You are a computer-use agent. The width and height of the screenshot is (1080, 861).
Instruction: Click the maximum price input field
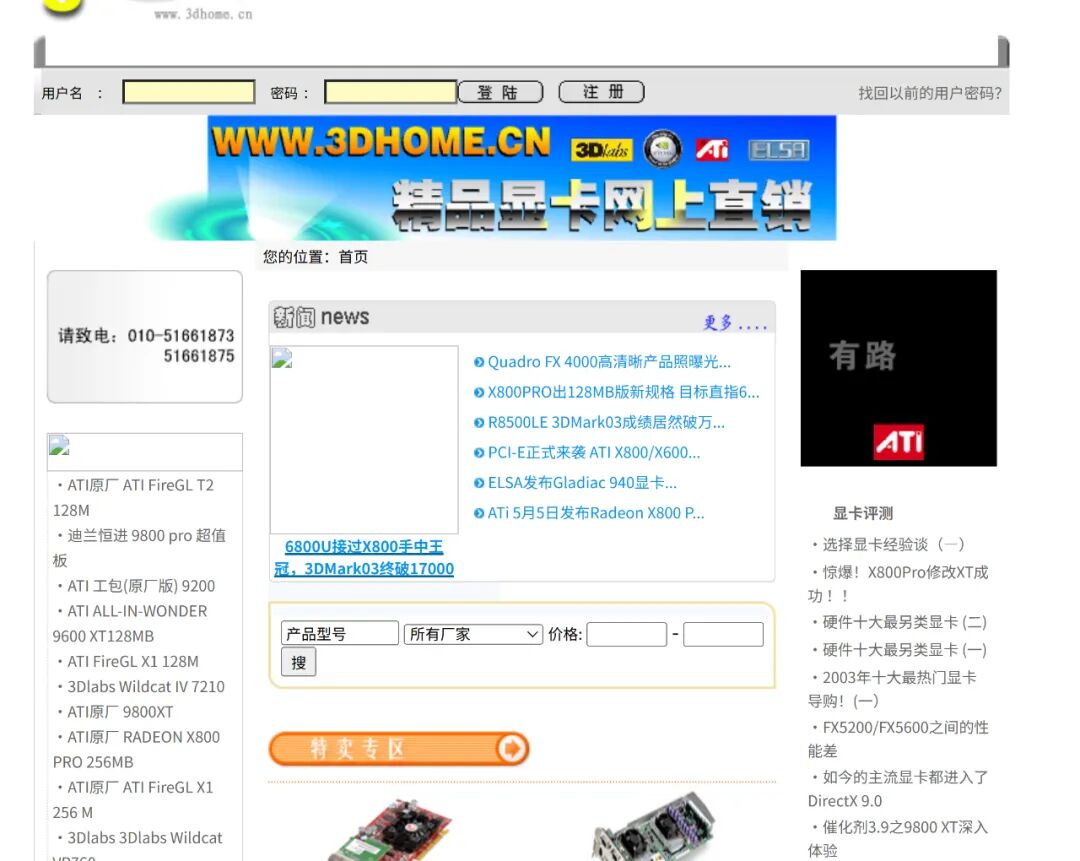coord(723,634)
